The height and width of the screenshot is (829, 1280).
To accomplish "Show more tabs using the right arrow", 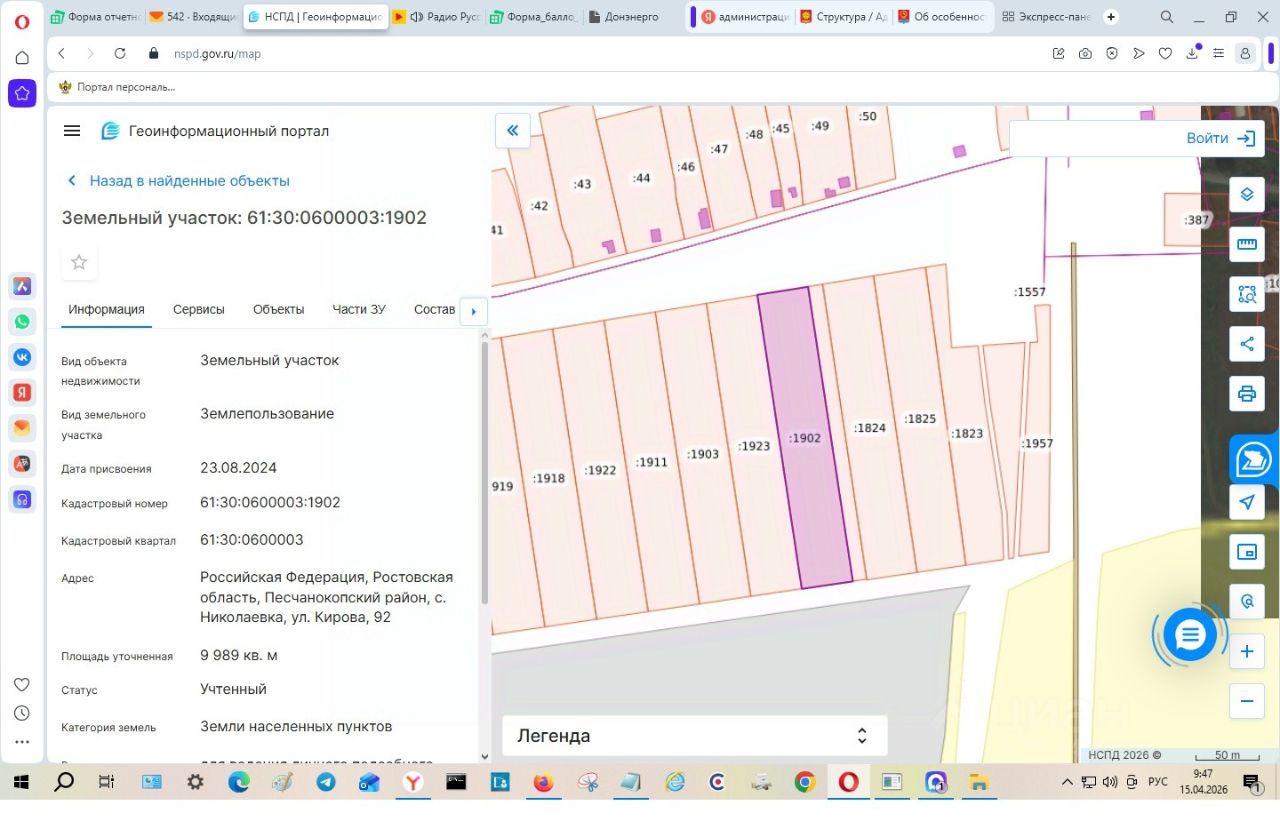I will 473,310.
